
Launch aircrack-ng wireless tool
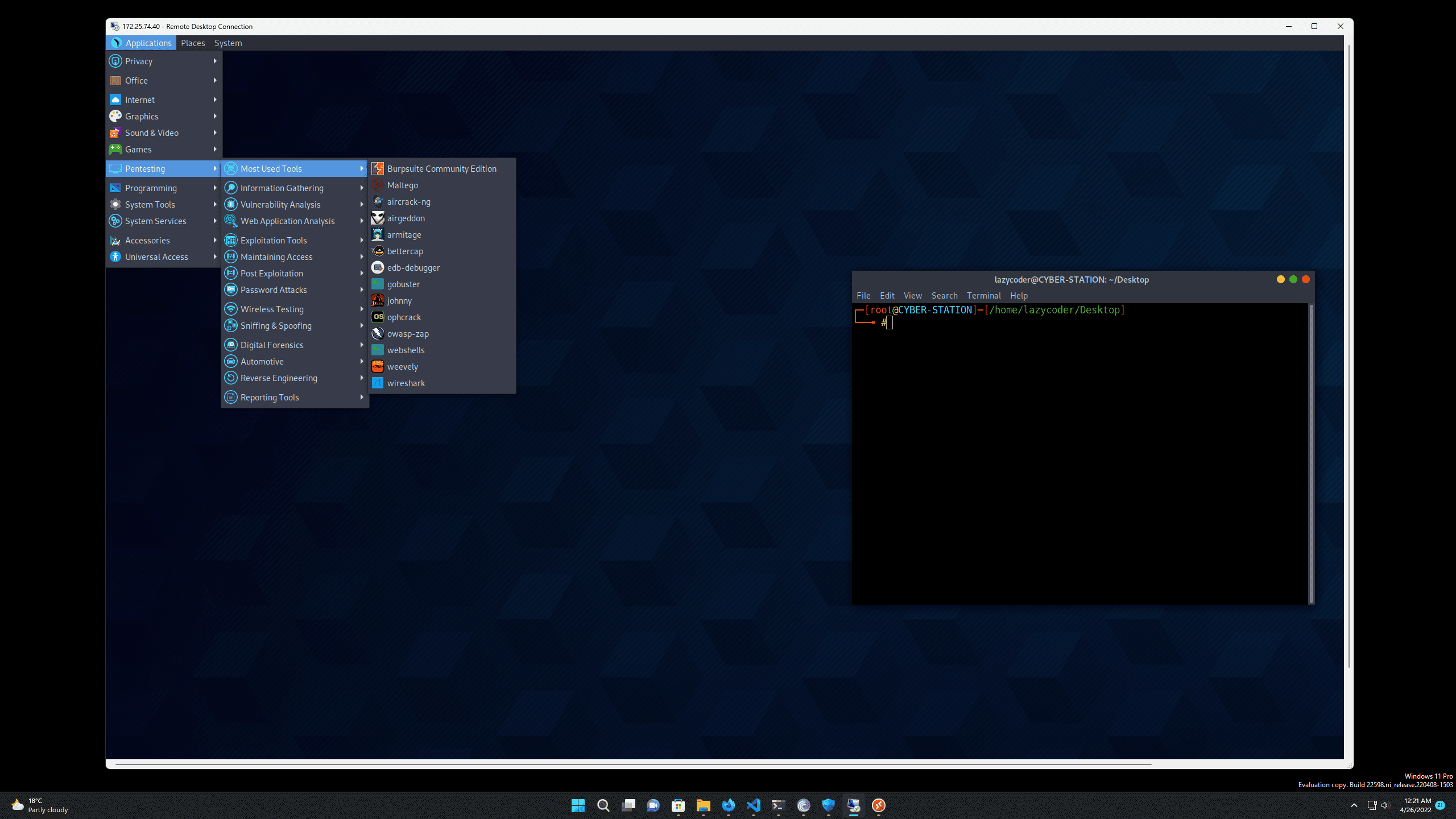408,201
